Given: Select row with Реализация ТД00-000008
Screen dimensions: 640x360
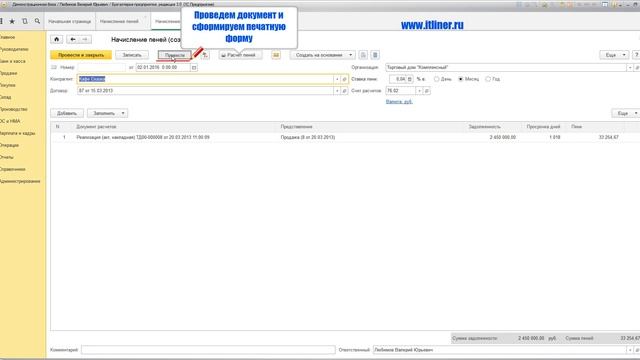Looking at the screenshot, I should 143,138.
